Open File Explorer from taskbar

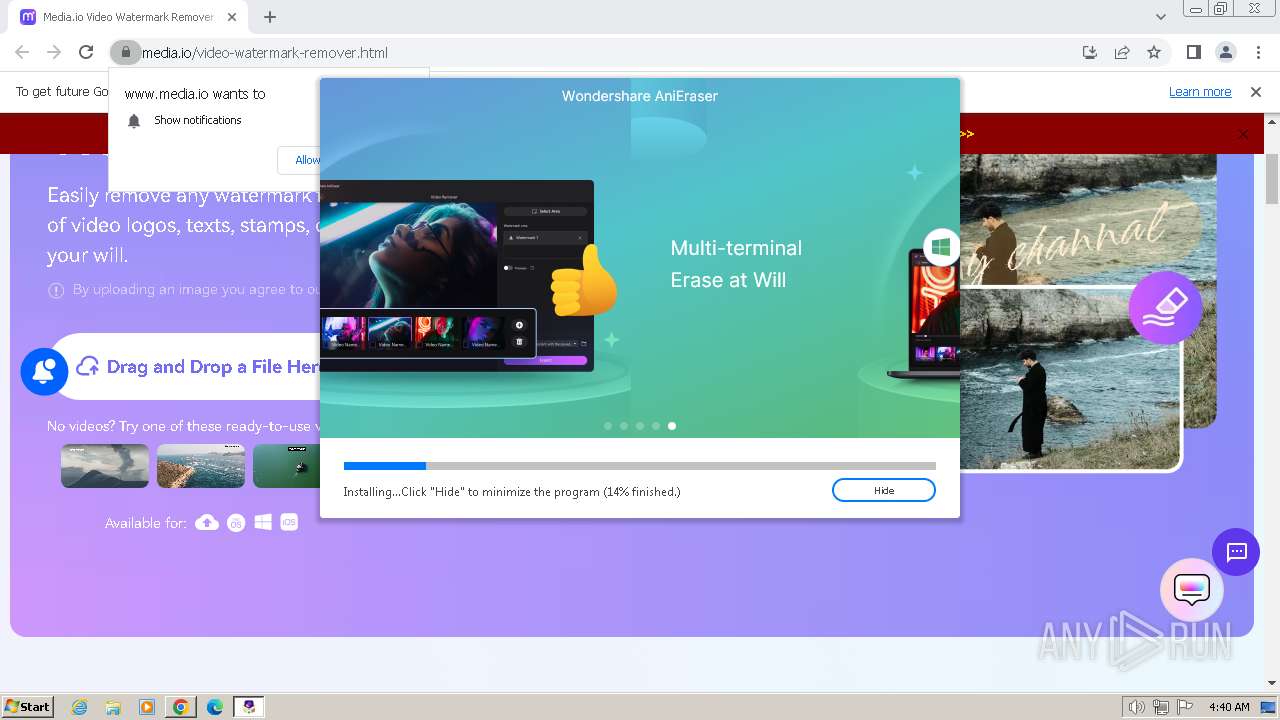[x=113, y=707]
